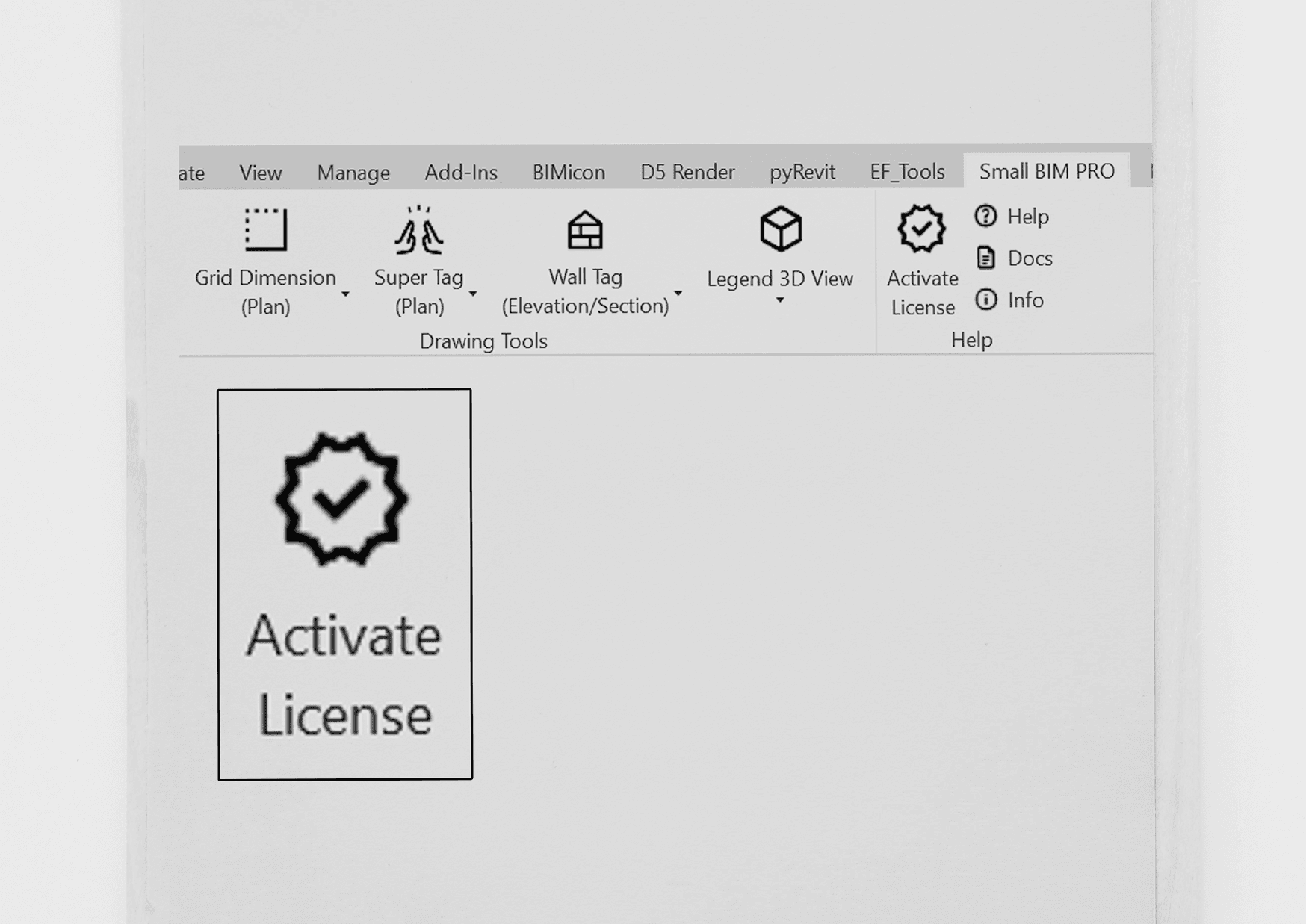Image resolution: width=1306 pixels, height=924 pixels.
Task: Open Help via the question mark icon
Action: click(x=985, y=217)
